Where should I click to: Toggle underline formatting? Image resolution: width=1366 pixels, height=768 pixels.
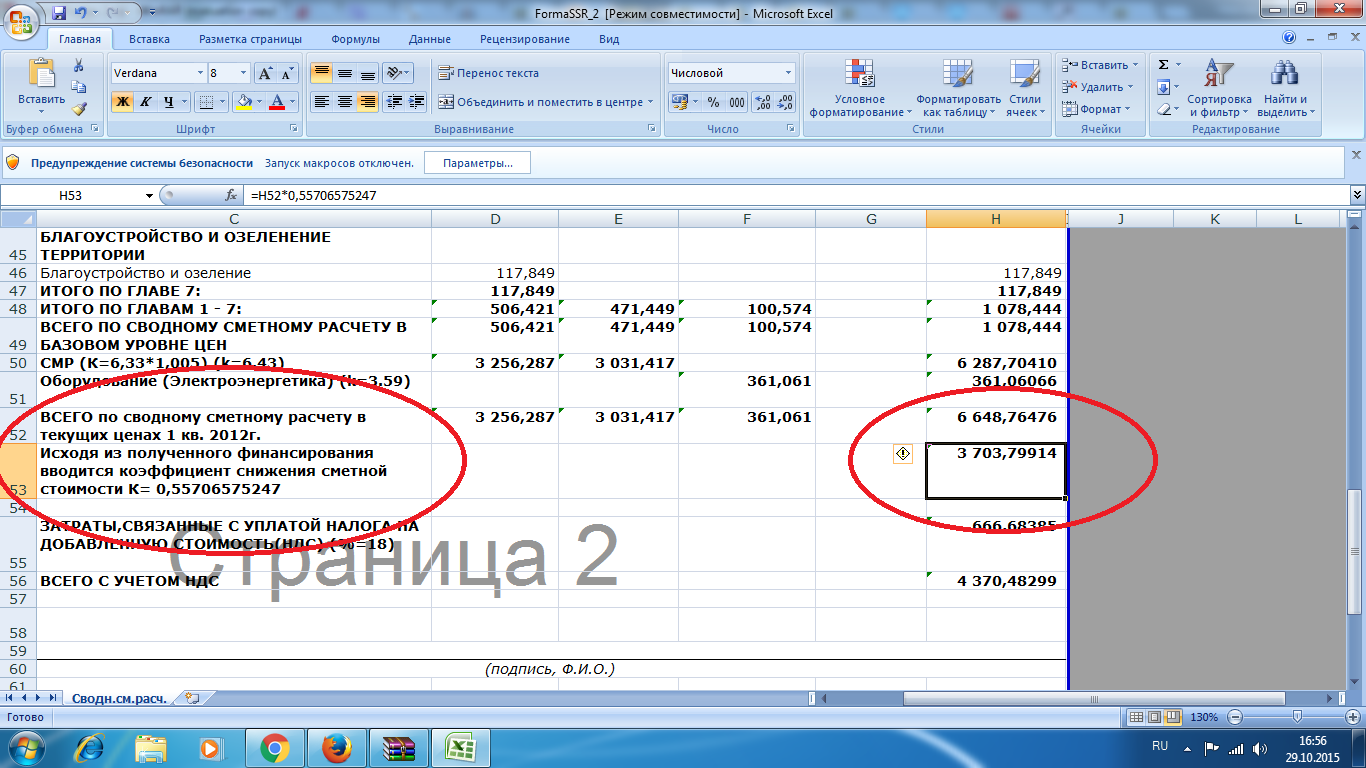click(x=169, y=102)
